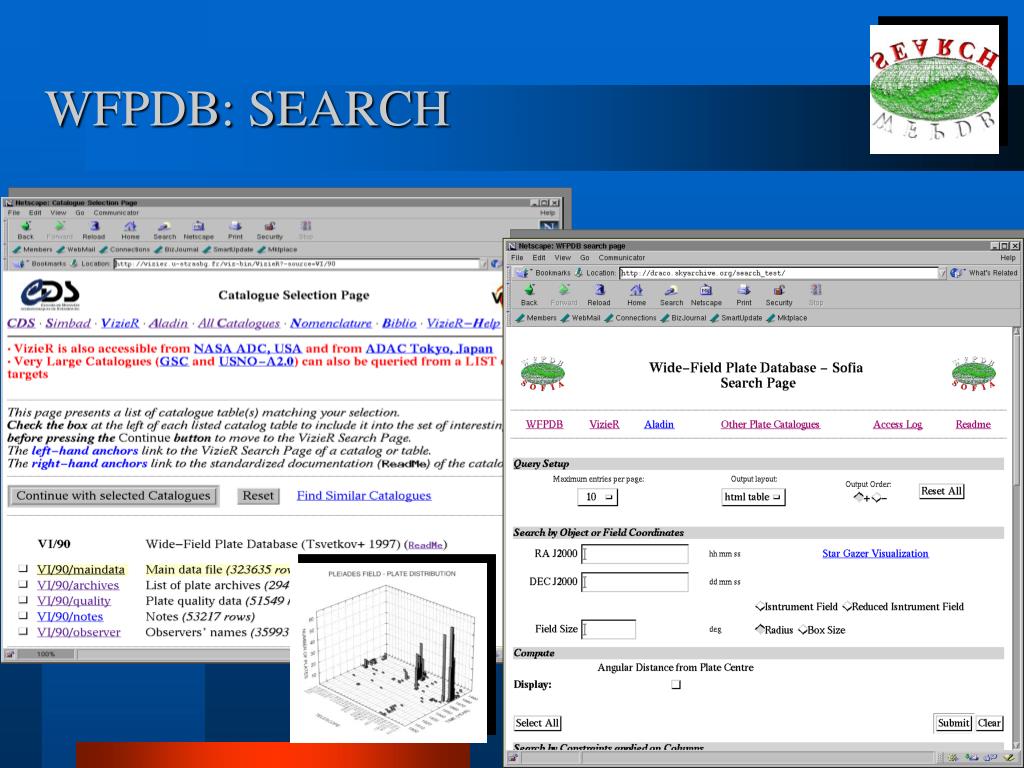1024x768 pixels.
Task: Check the VI/90/observer catalogue box
Action: pyautogui.click(x=24, y=632)
